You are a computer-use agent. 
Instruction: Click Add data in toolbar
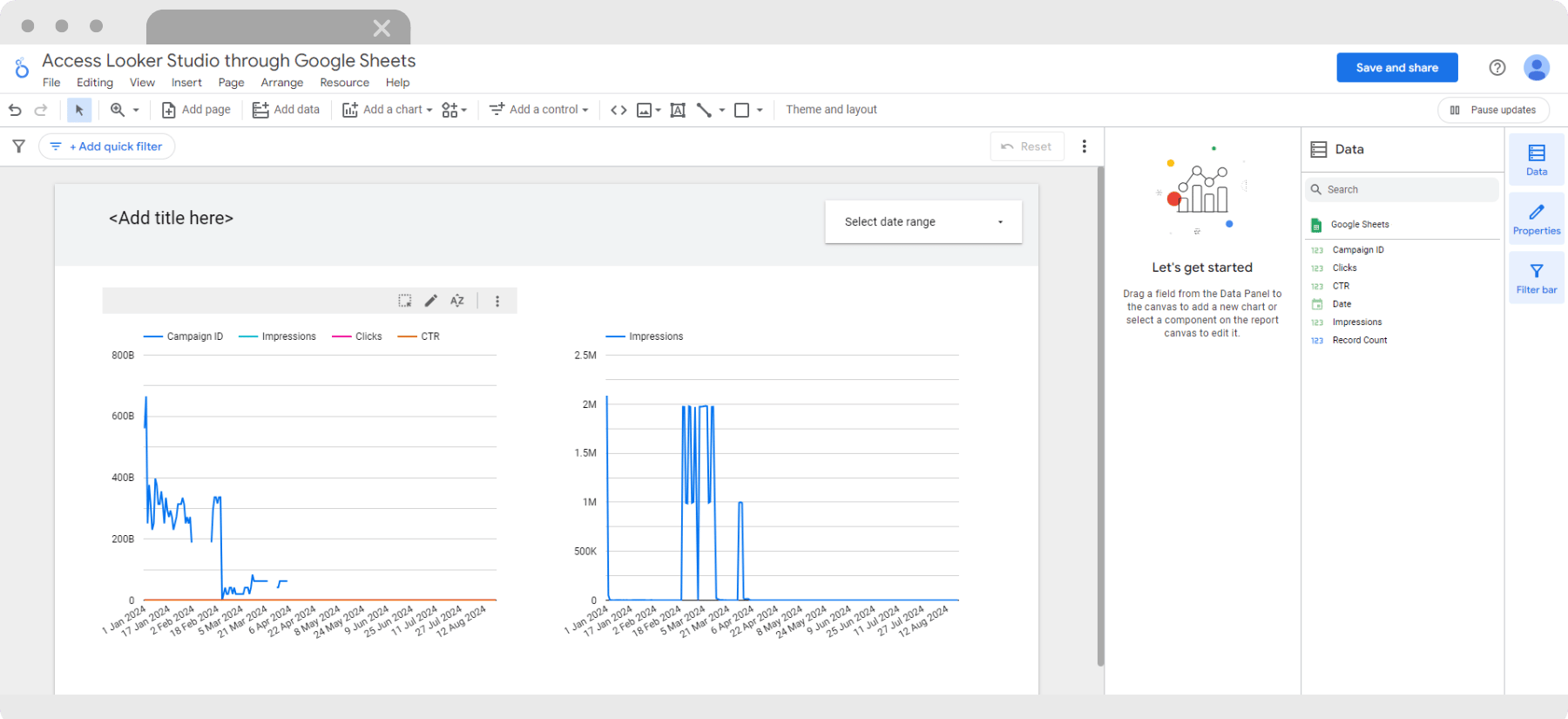[x=286, y=110]
